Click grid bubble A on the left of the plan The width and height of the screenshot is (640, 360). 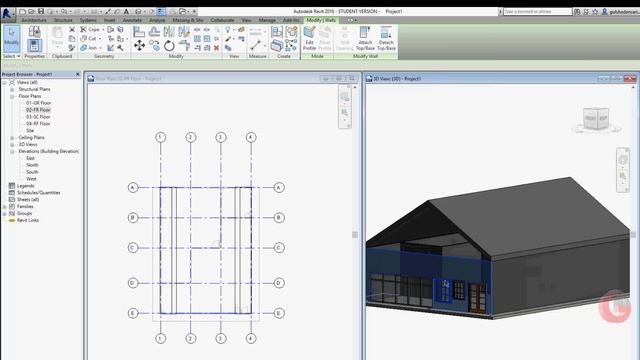tap(133, 188)
